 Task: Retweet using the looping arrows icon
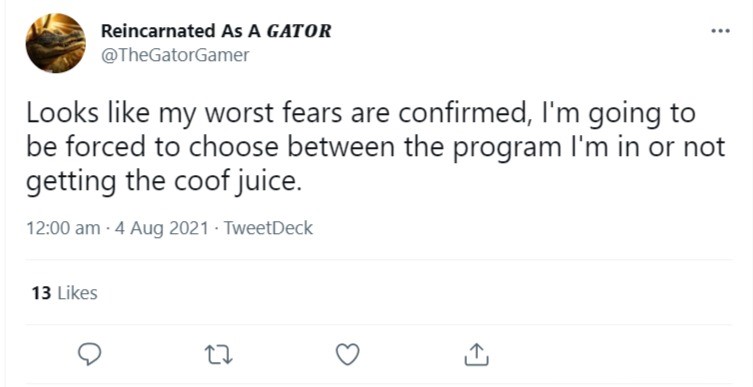219,355
